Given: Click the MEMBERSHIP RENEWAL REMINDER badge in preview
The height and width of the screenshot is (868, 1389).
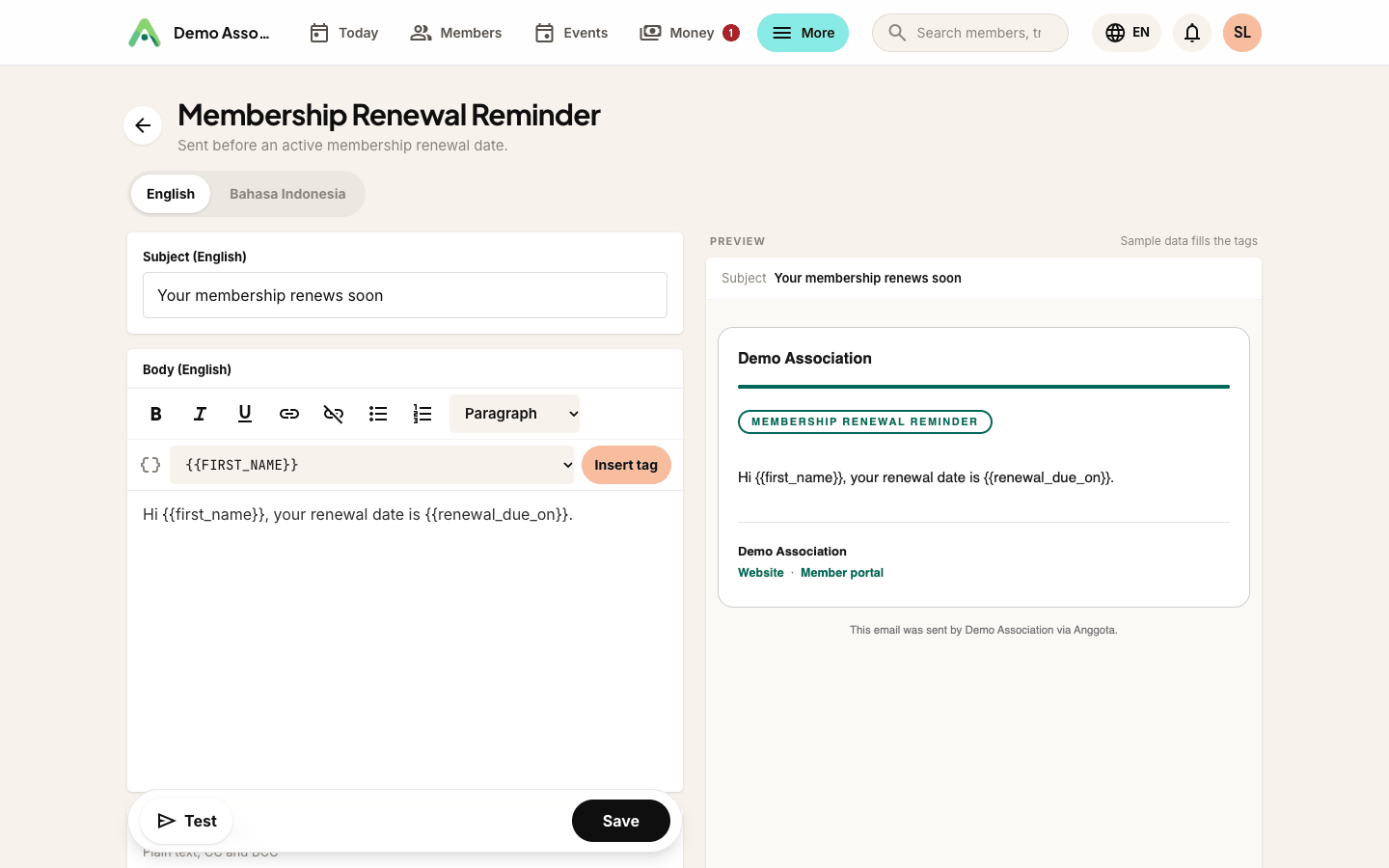Looking at the screenshot, I should (x=865, y=421).
